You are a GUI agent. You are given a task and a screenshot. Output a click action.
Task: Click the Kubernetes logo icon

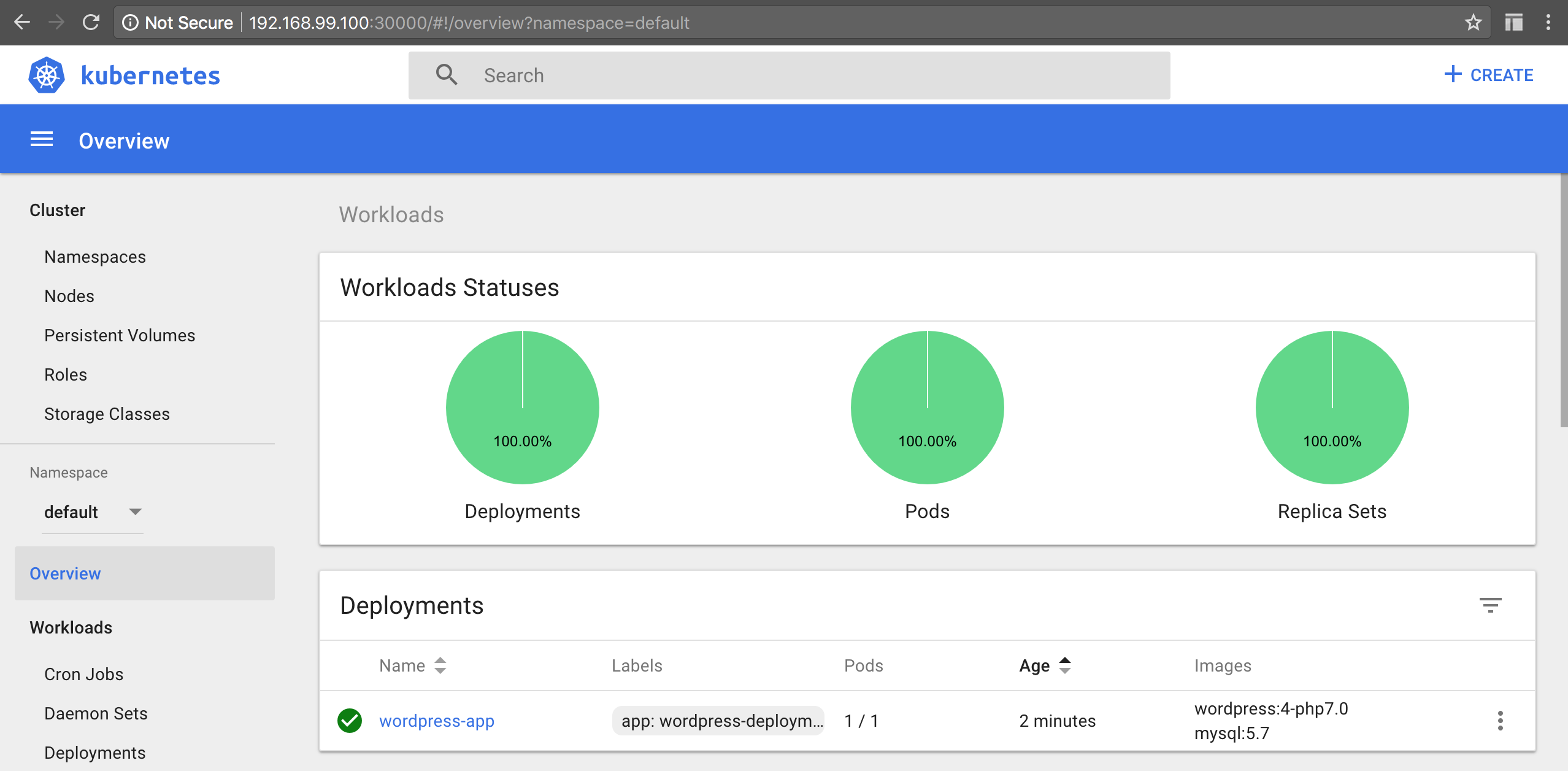point(47,75)
